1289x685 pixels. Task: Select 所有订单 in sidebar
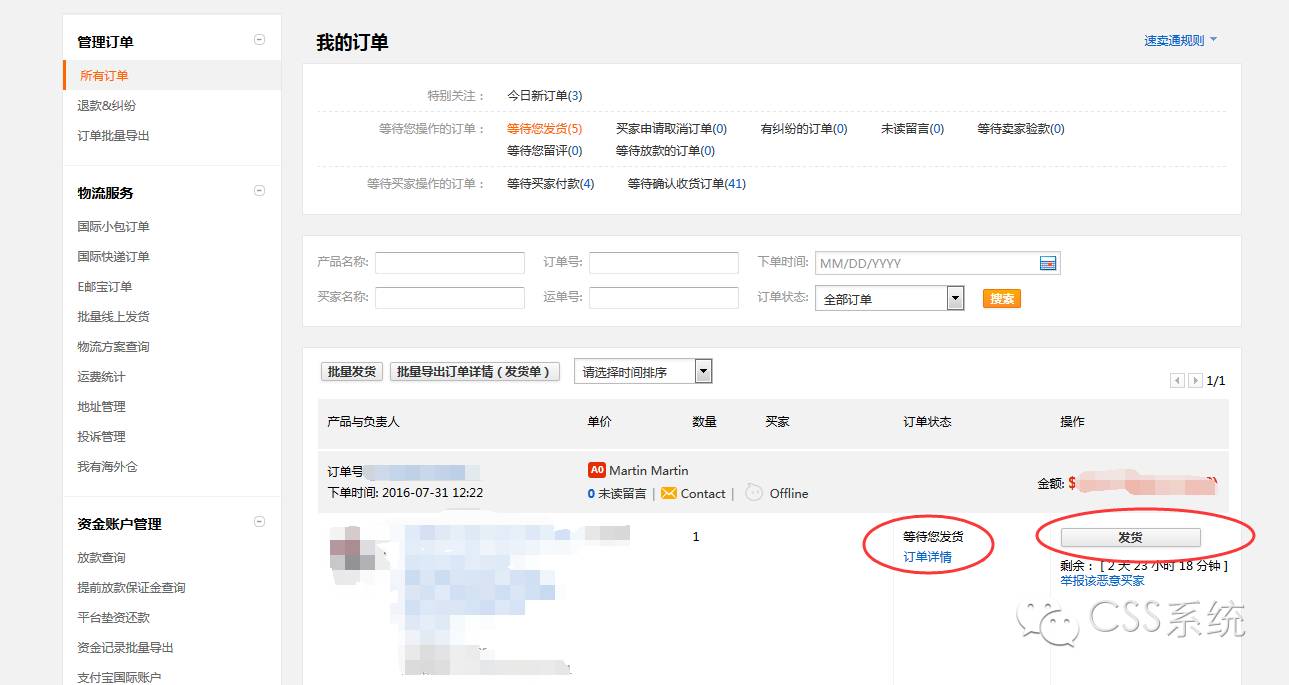coord(104,76)
